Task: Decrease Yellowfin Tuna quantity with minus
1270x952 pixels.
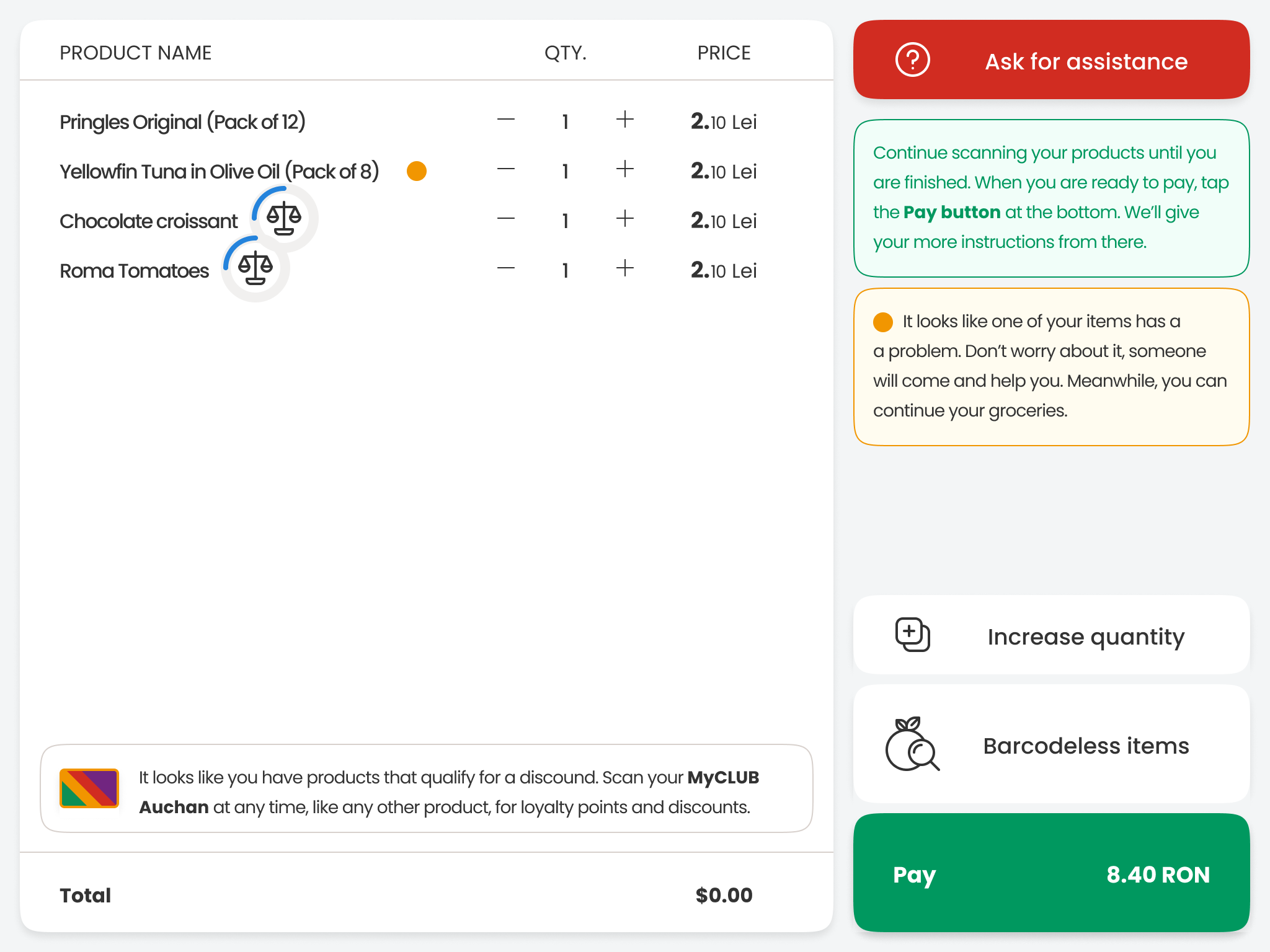Action: pos(506,169)
